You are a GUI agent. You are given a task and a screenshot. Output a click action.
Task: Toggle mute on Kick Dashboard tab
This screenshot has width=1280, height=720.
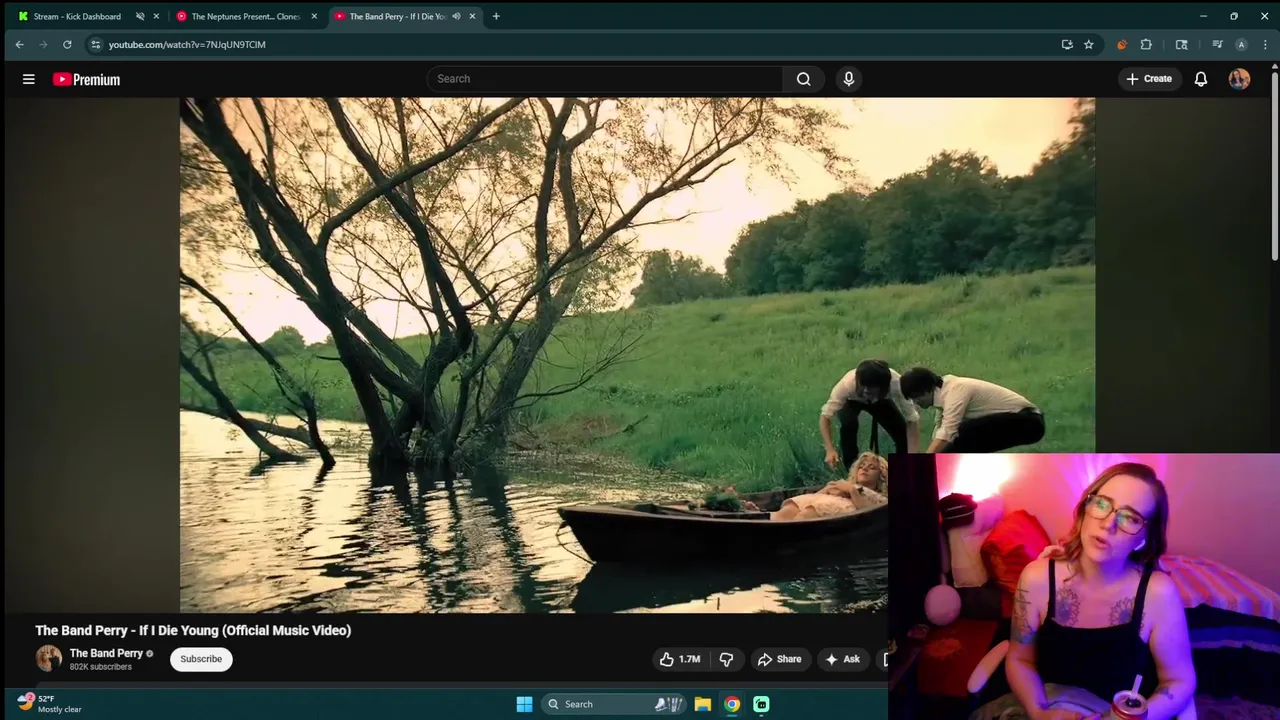(x=140, y=16)
